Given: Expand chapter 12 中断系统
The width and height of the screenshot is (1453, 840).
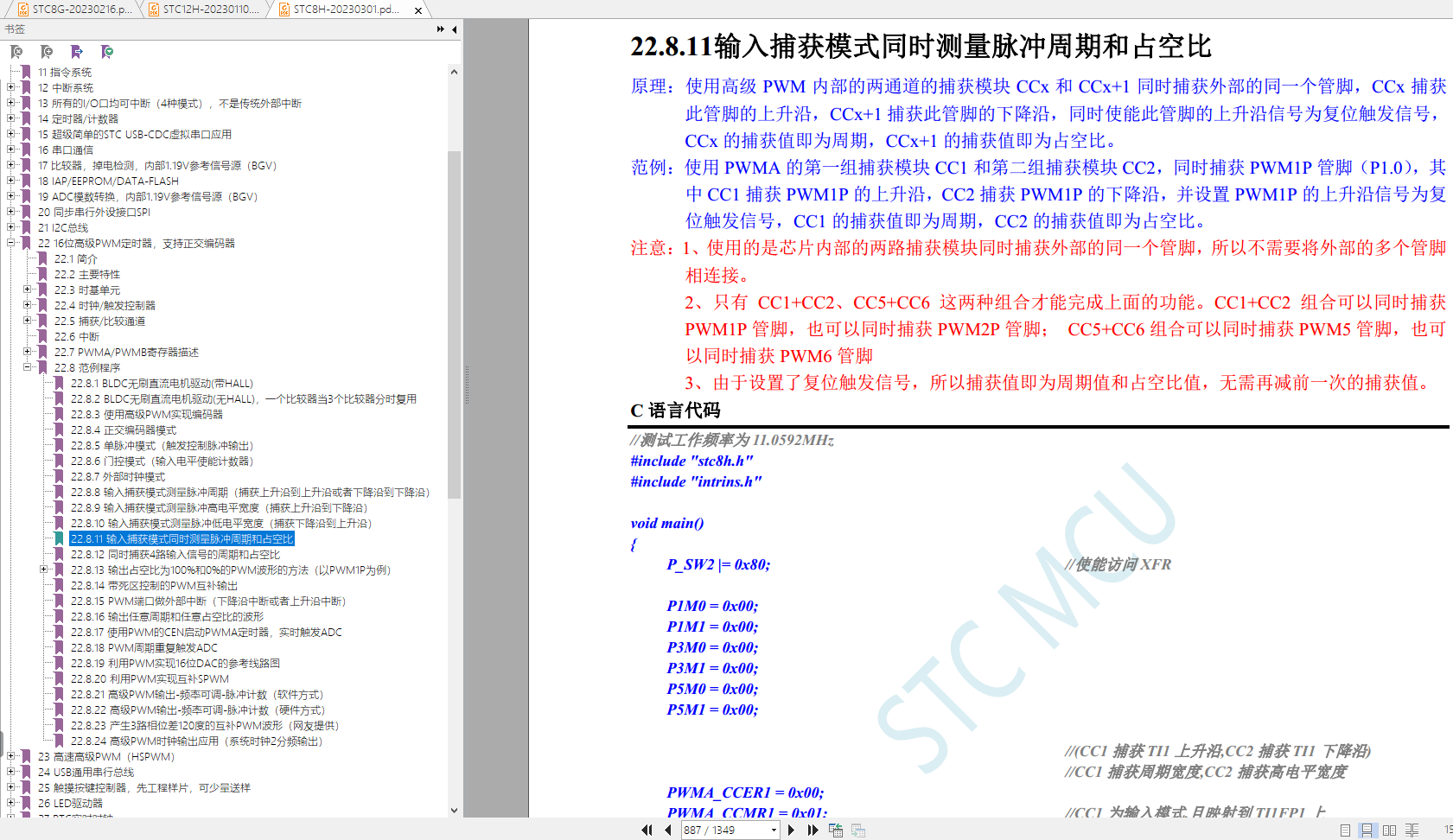Looking at the screenshot, I should pos(10,87).
